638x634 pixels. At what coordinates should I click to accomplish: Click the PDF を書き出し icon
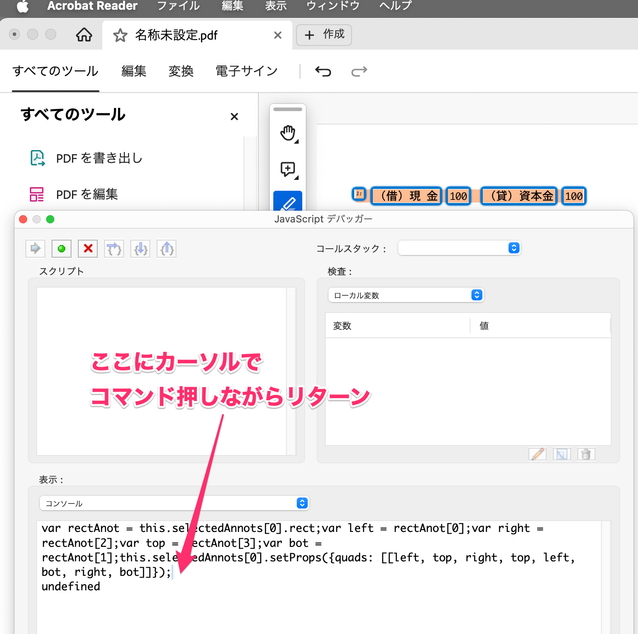(37, 158)
